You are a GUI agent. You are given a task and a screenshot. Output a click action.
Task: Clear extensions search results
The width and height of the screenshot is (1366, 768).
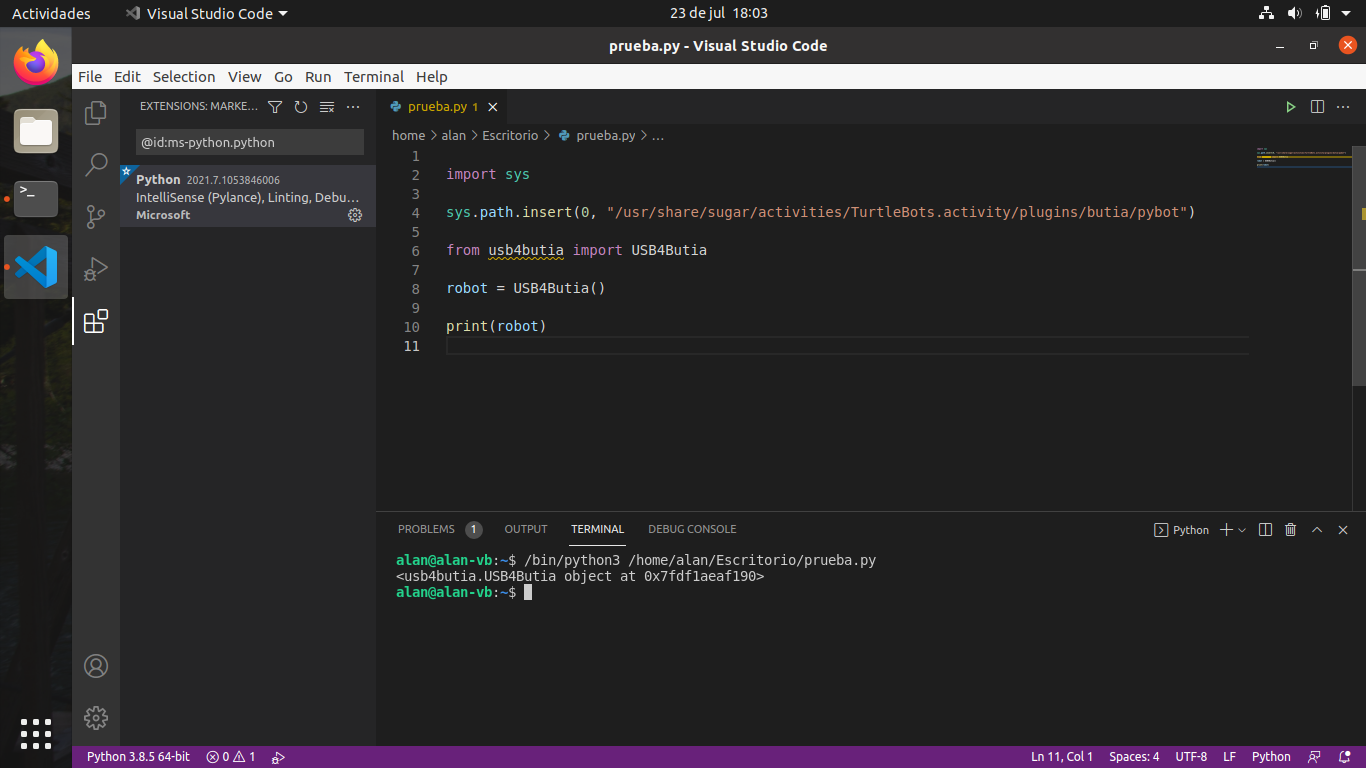click(327, 106)
